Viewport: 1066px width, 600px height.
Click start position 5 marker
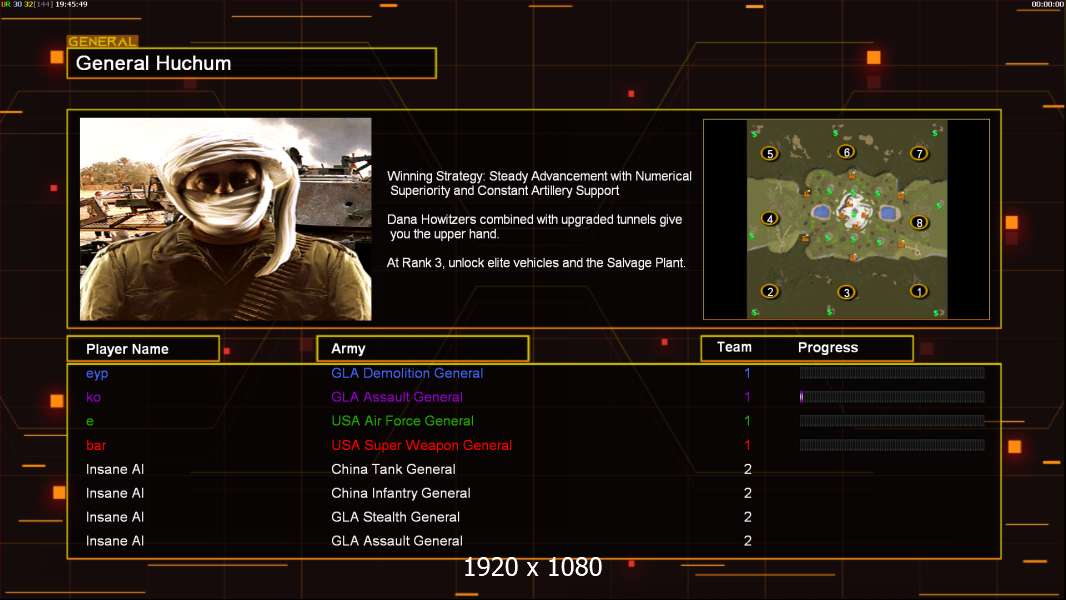click(x=770, y=154)
